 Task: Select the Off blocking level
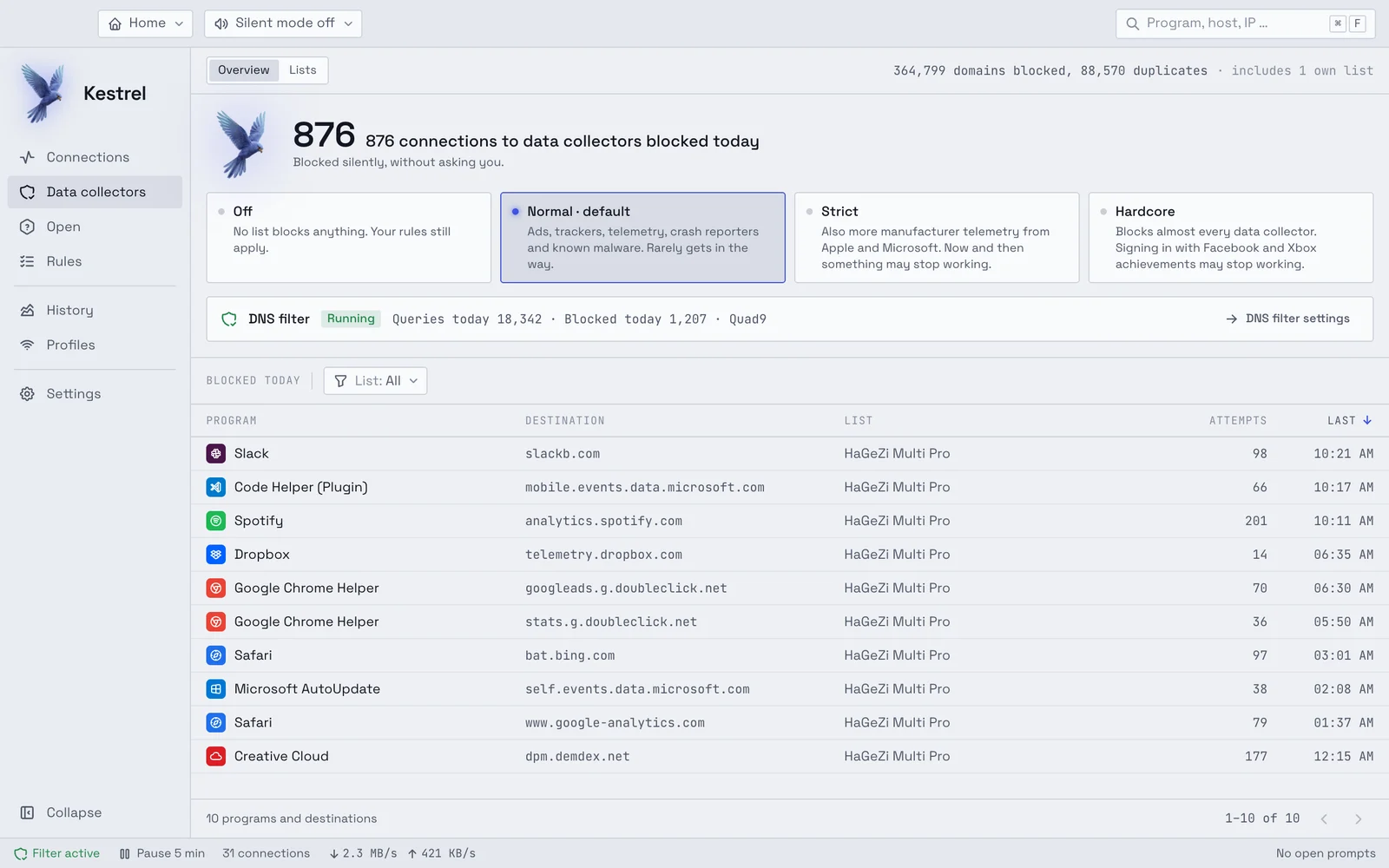[x=348, y=237]
